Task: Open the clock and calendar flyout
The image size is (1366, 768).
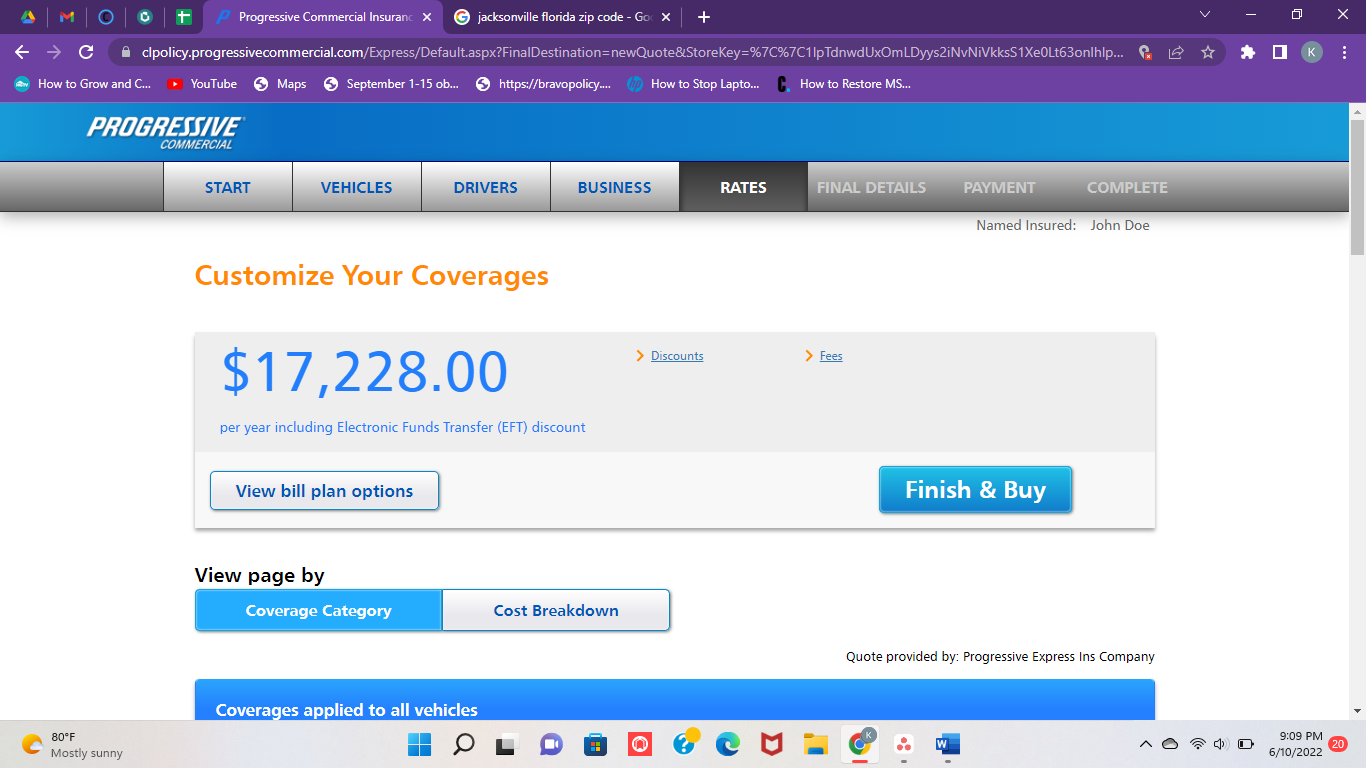Action: (x=1295, y=744)
